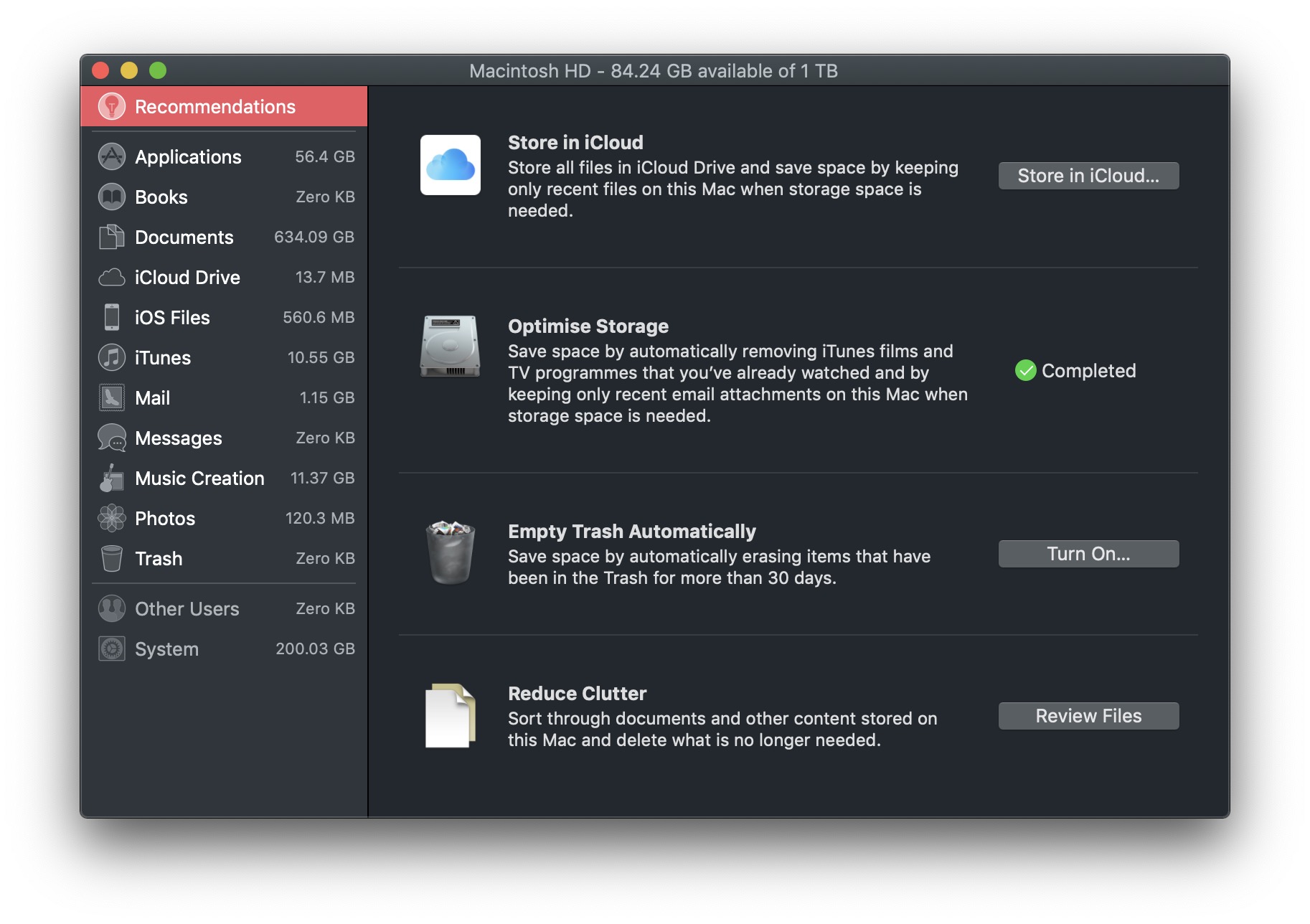Click the Store in iCloud button
This screenshot has width=1310, height=924.
click(x=1088, y=176)
